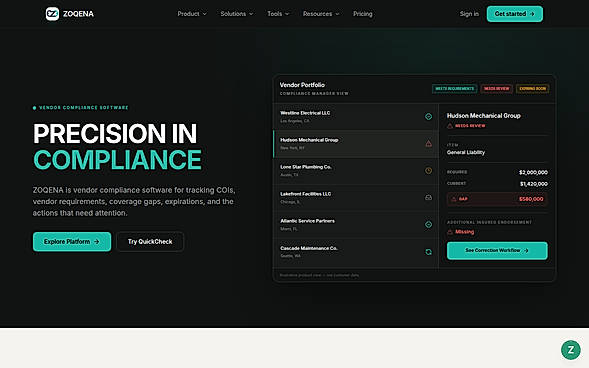The width and height of the screenshot is (589, 368).
Task: Click Lakefront Facilities LLC inbox icon
Action: click(428, 198)
